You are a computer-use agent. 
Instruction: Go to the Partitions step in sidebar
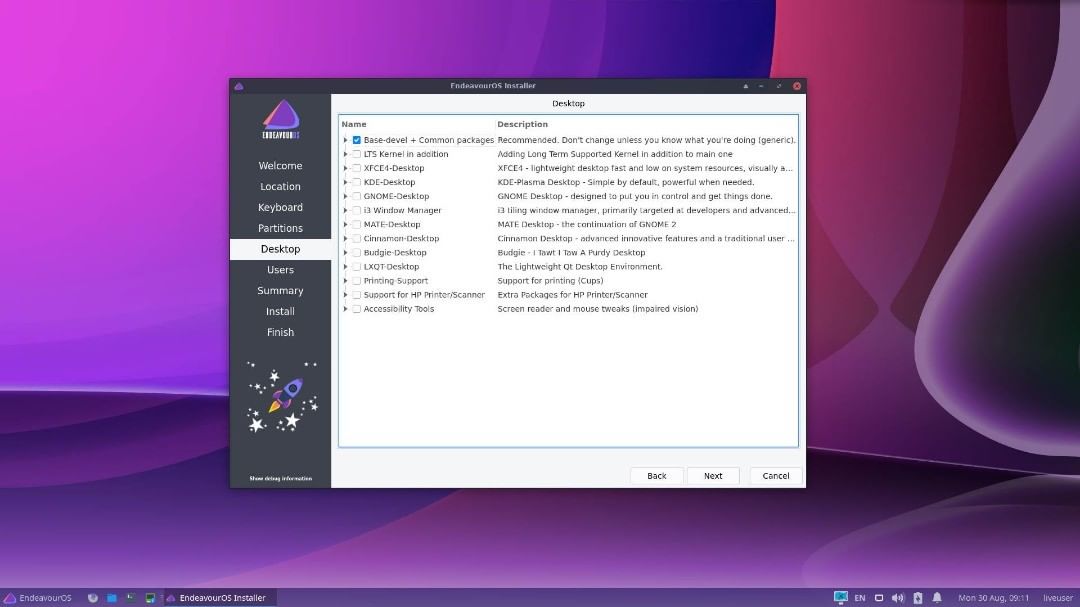click(x=280, y=228)
